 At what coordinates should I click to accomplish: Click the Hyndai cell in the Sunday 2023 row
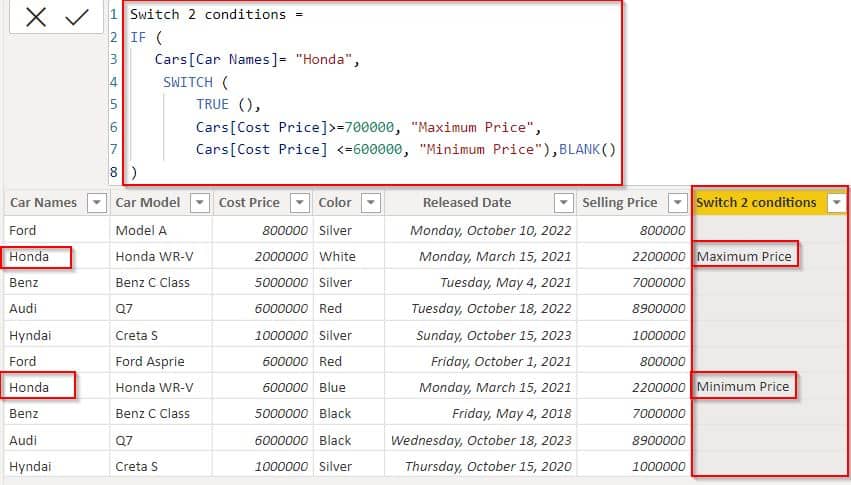[x=30, y=335]
